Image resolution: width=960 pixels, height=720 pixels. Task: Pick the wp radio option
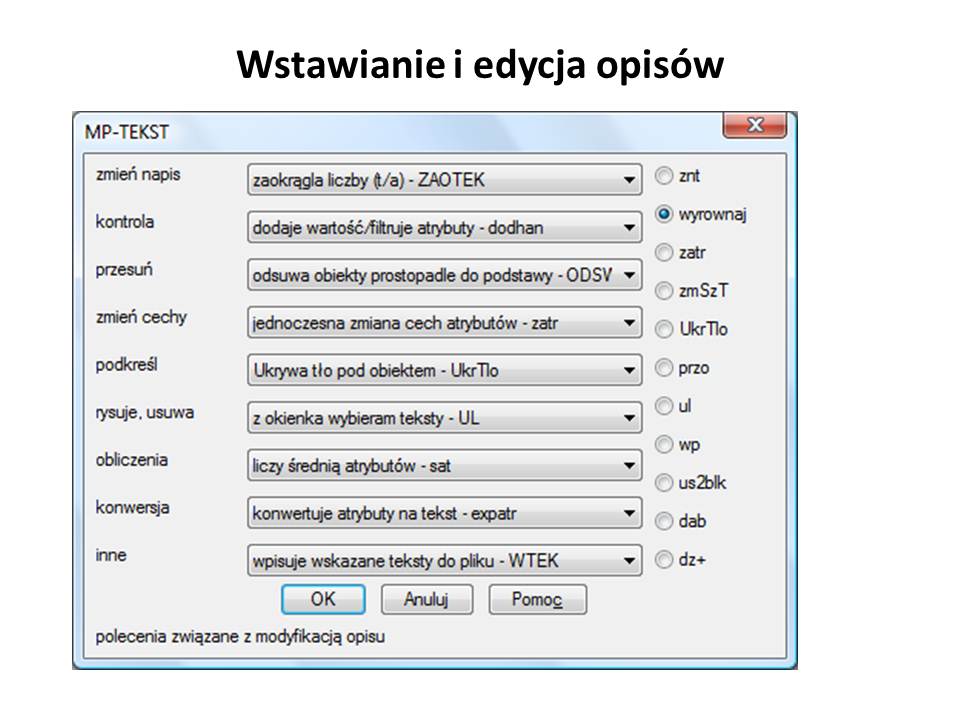tap(664, 444)
